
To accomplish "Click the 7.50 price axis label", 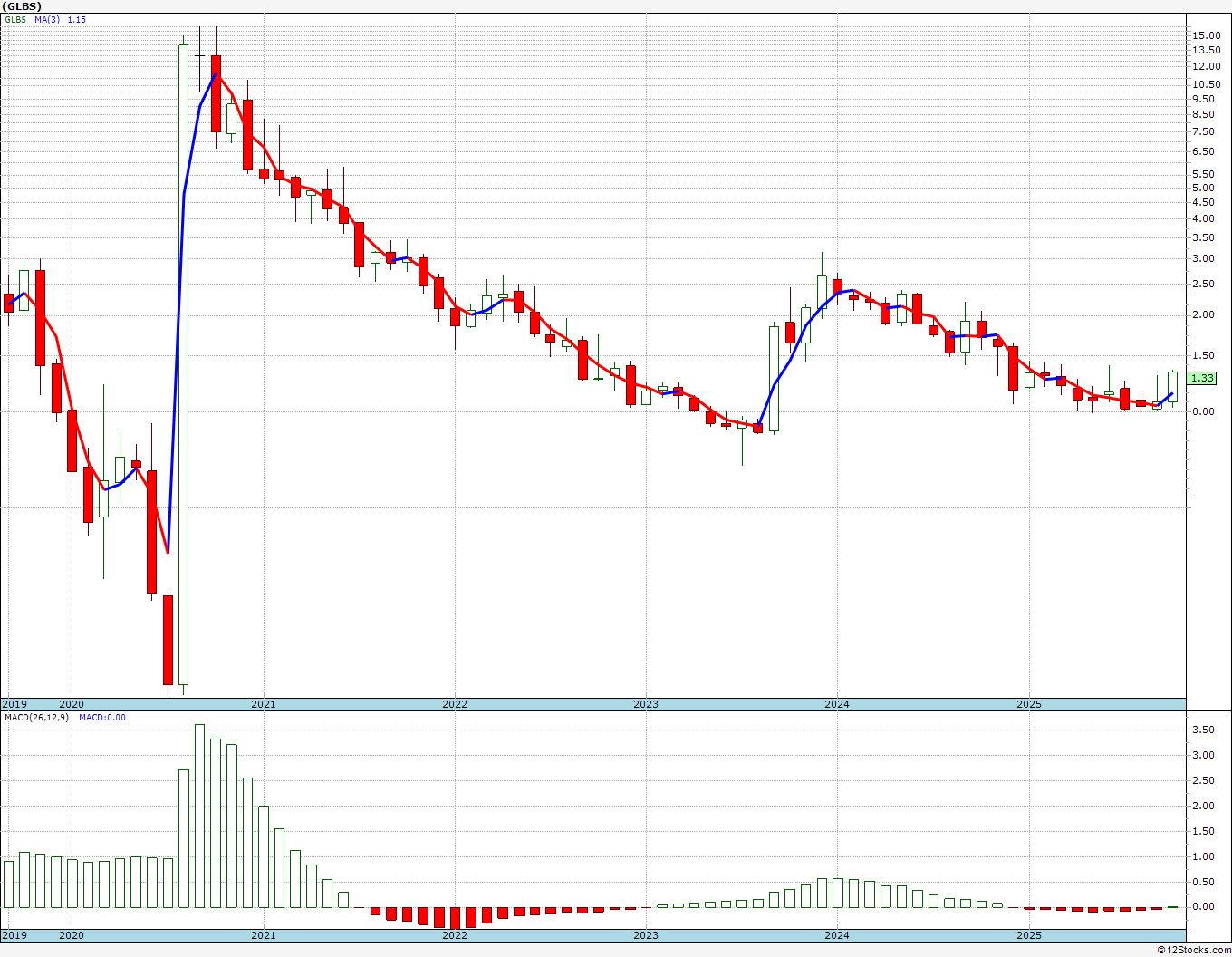I will pyautogui.click(x=1202, y=131).
